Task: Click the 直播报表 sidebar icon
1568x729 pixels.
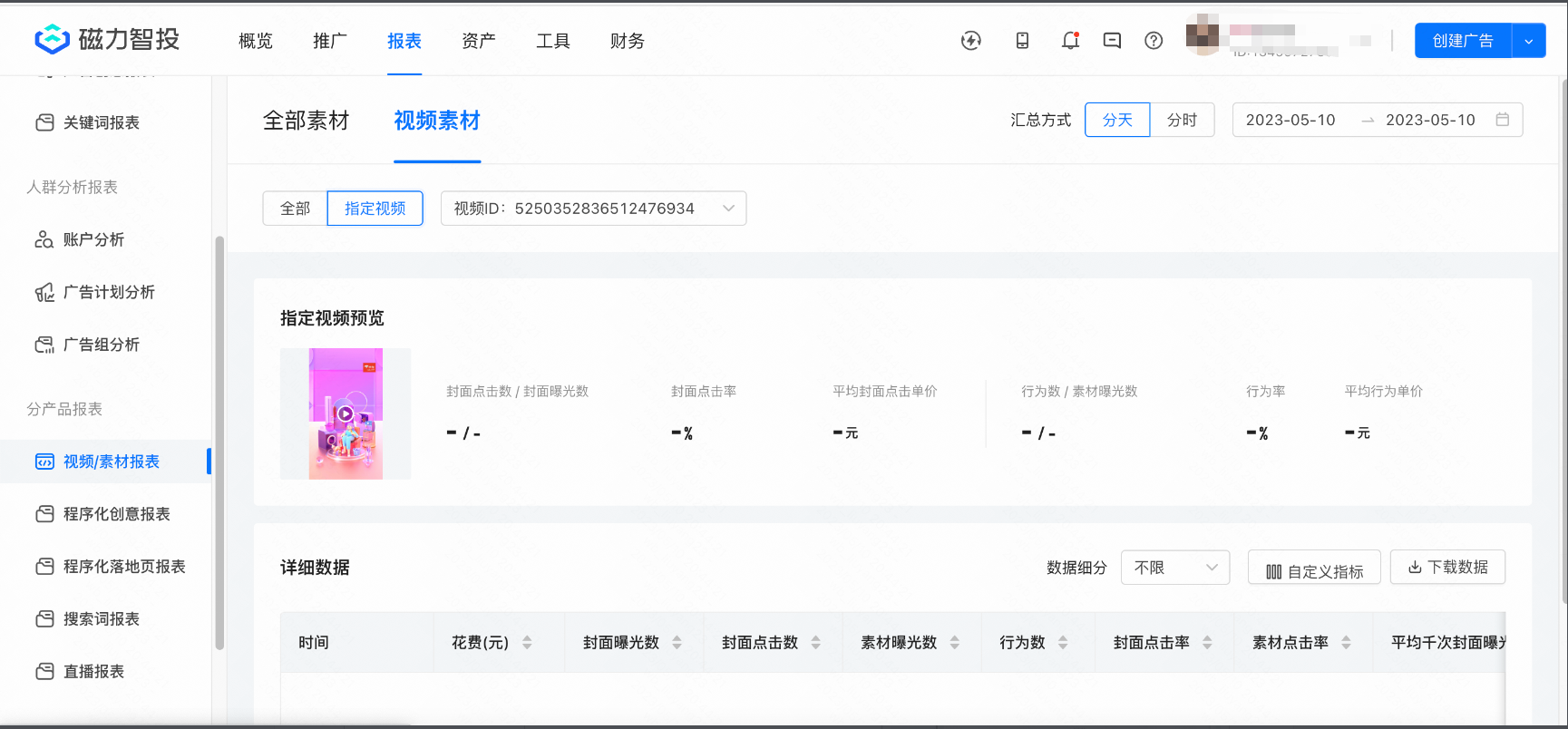Action: click(x=44, y=672)
